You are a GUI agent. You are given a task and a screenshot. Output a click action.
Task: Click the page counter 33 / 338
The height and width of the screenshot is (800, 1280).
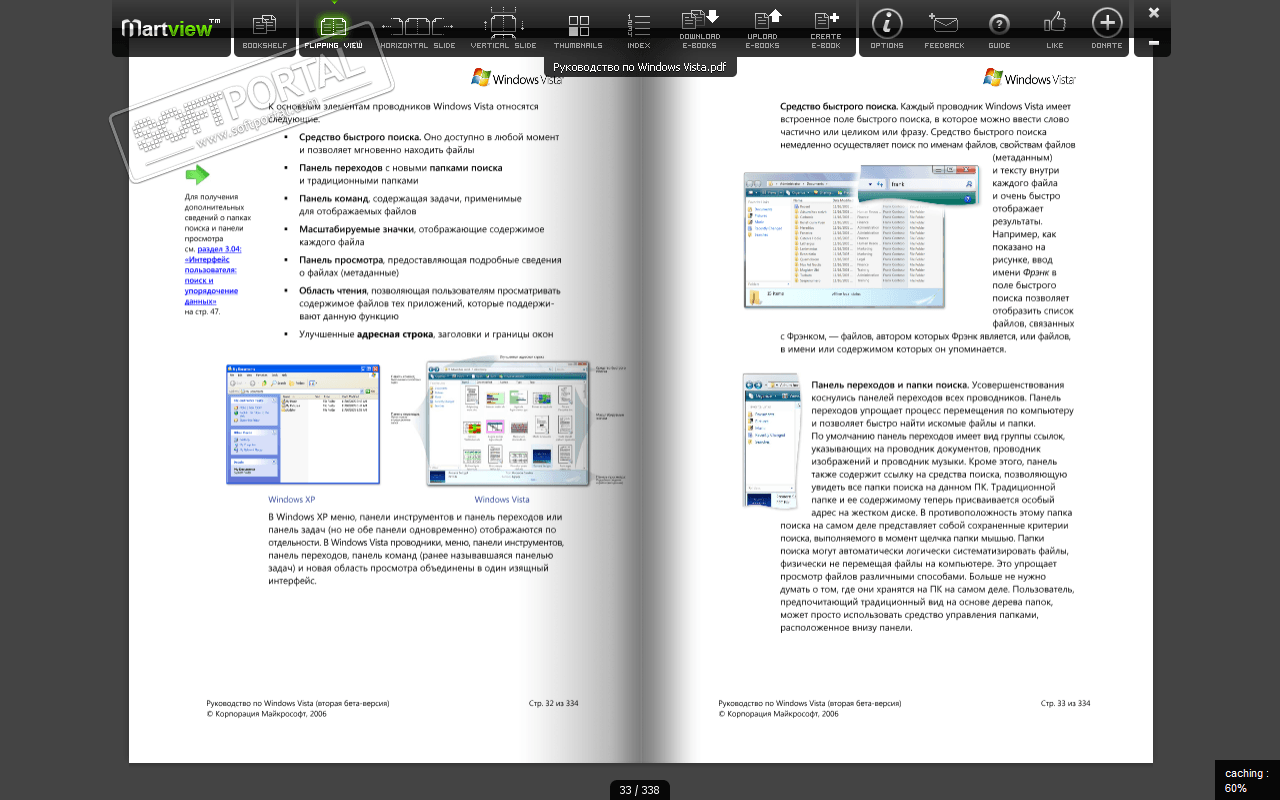[640, 790]
